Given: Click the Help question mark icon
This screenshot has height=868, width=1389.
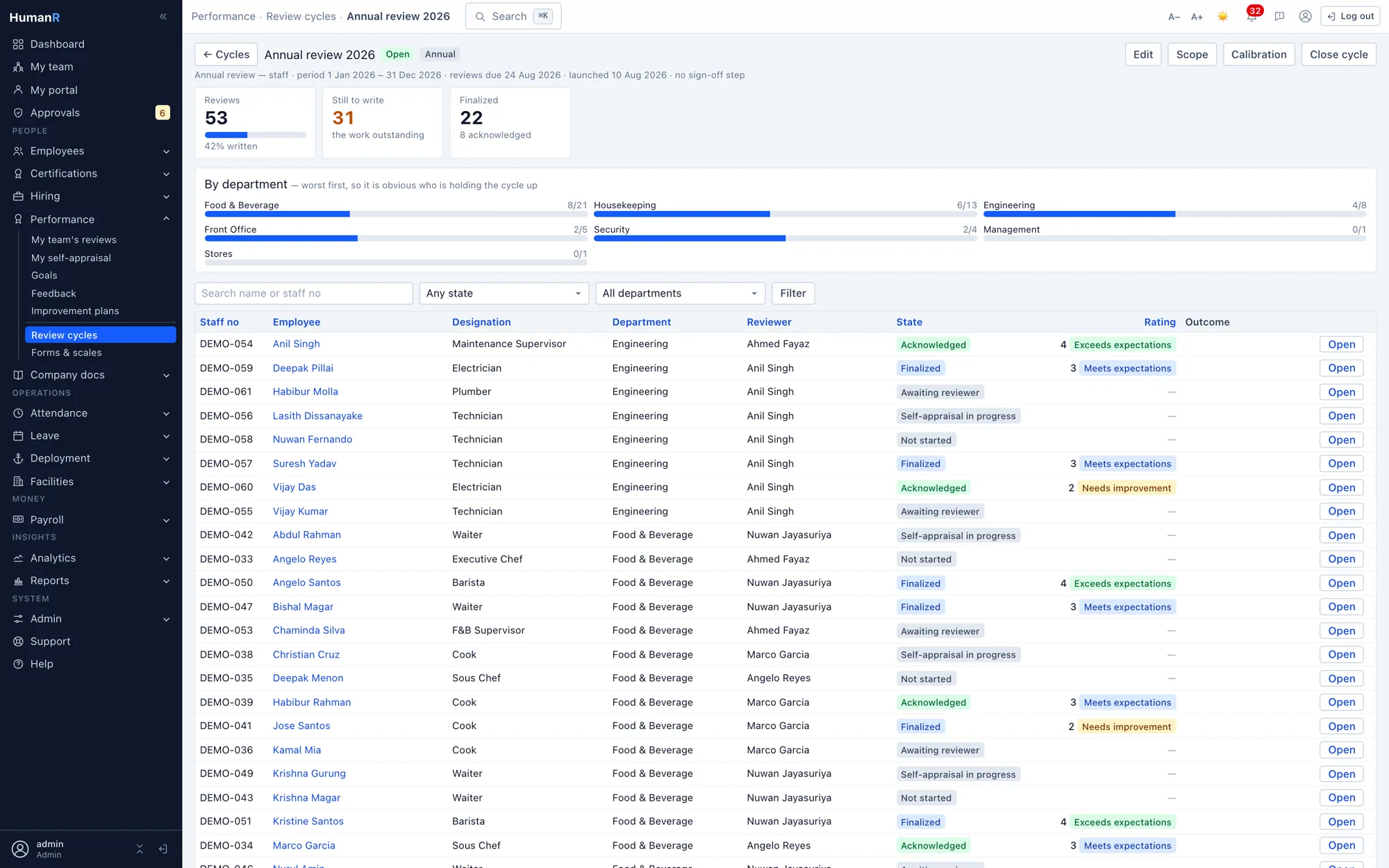Looking at the screenshot, I should (x=18, y=665).
